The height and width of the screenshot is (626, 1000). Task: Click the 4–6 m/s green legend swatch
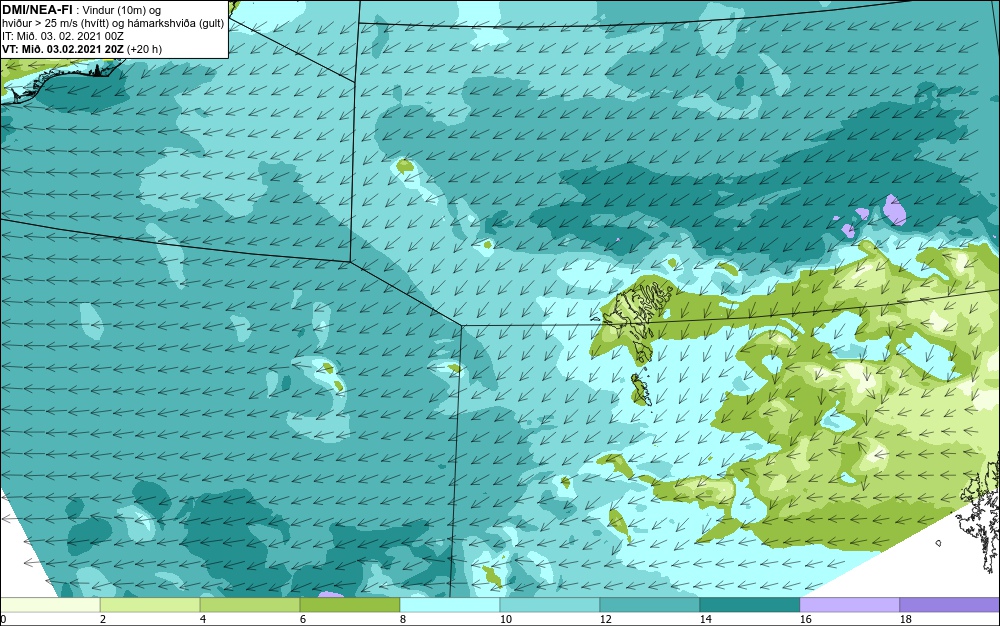click(x=250, y=604)
